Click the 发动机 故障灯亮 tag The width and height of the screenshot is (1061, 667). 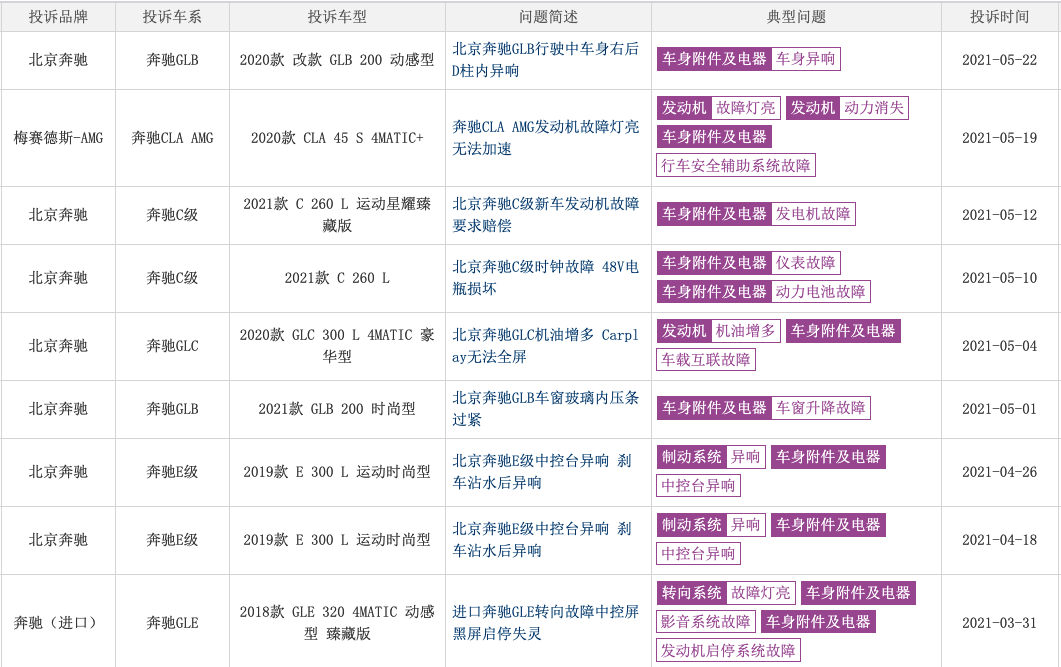[718, 108]
